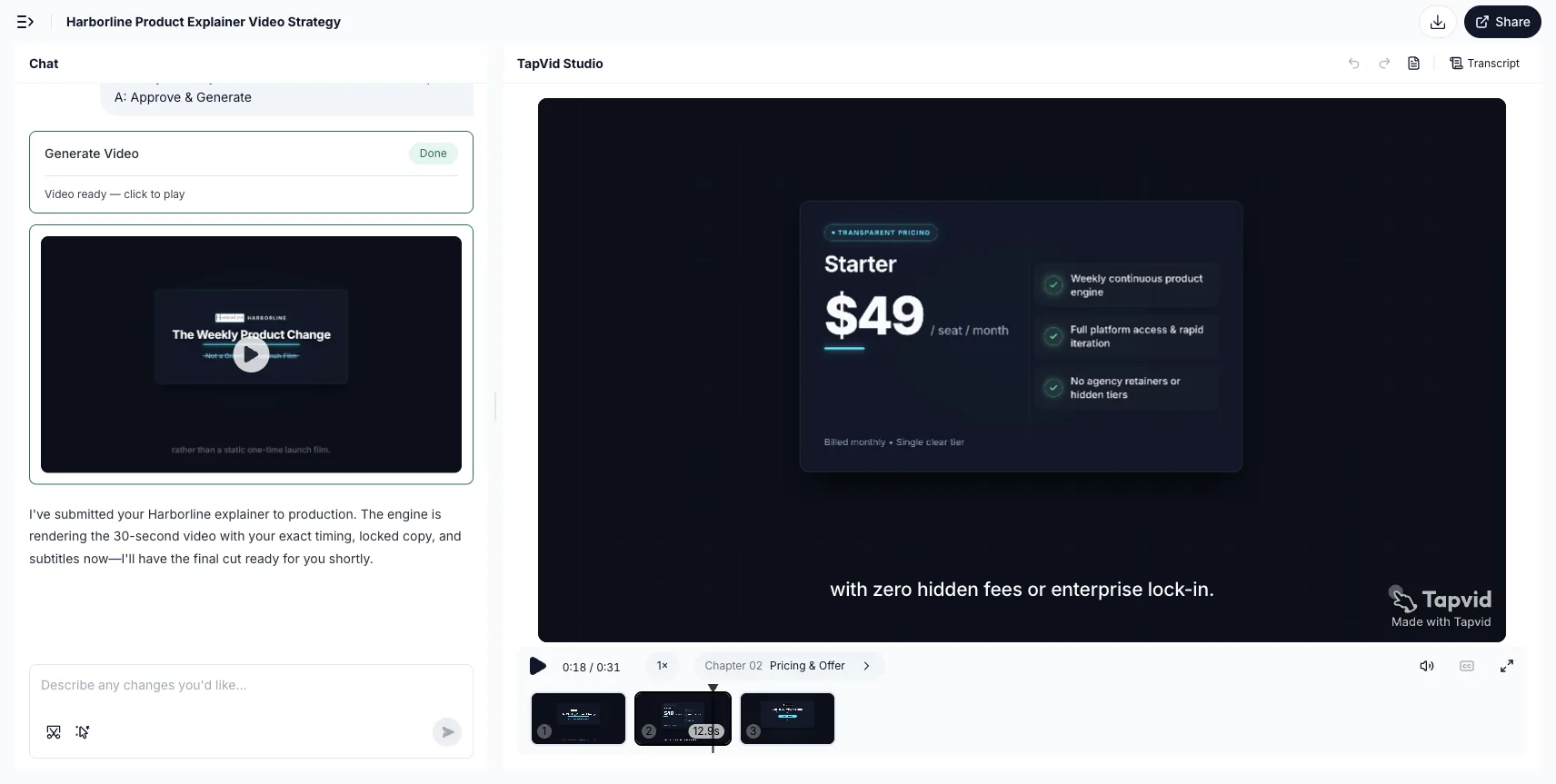
Task: Click the TapVid Studio panel title
Action: (x=560, y=64)
